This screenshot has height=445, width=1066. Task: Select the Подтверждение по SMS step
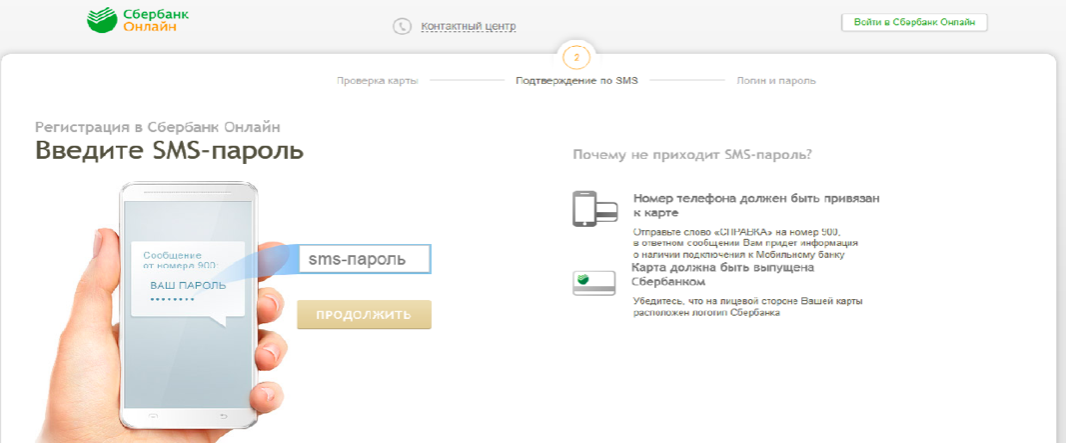(x=577, y=81)
